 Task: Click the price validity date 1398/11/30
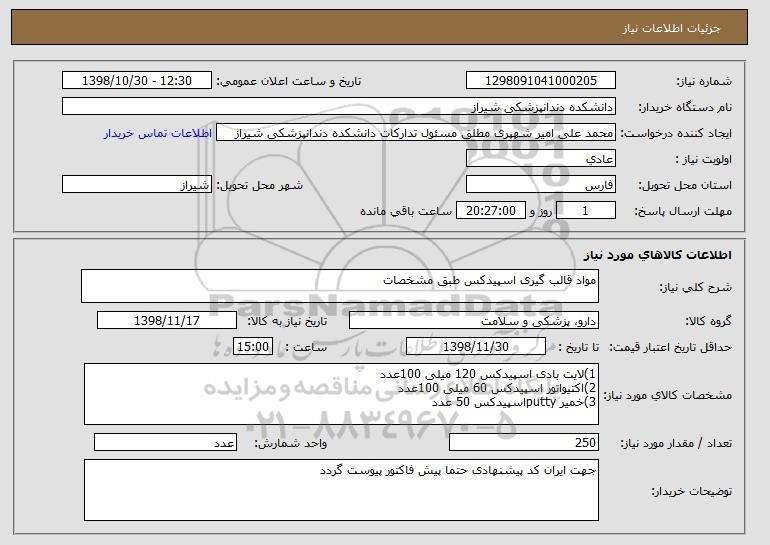(476, 347)
